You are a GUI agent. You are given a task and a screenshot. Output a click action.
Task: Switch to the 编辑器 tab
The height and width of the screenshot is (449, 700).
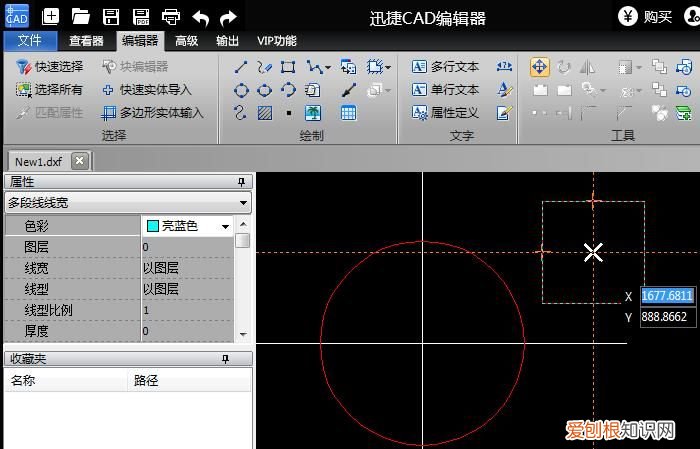click(140, 41)
